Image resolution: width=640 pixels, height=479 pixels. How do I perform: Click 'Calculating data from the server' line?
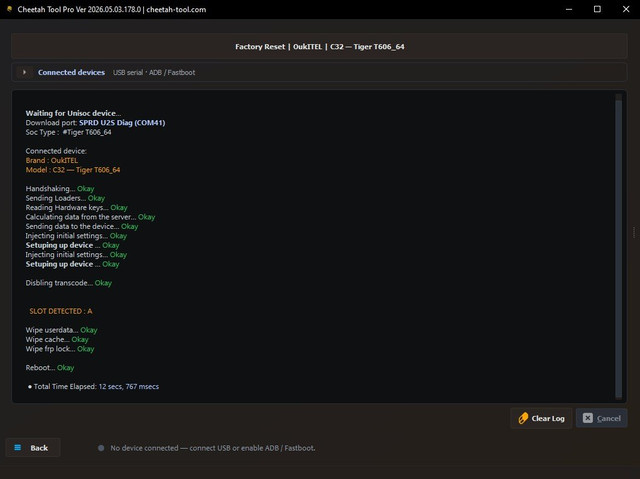[90, 217]
